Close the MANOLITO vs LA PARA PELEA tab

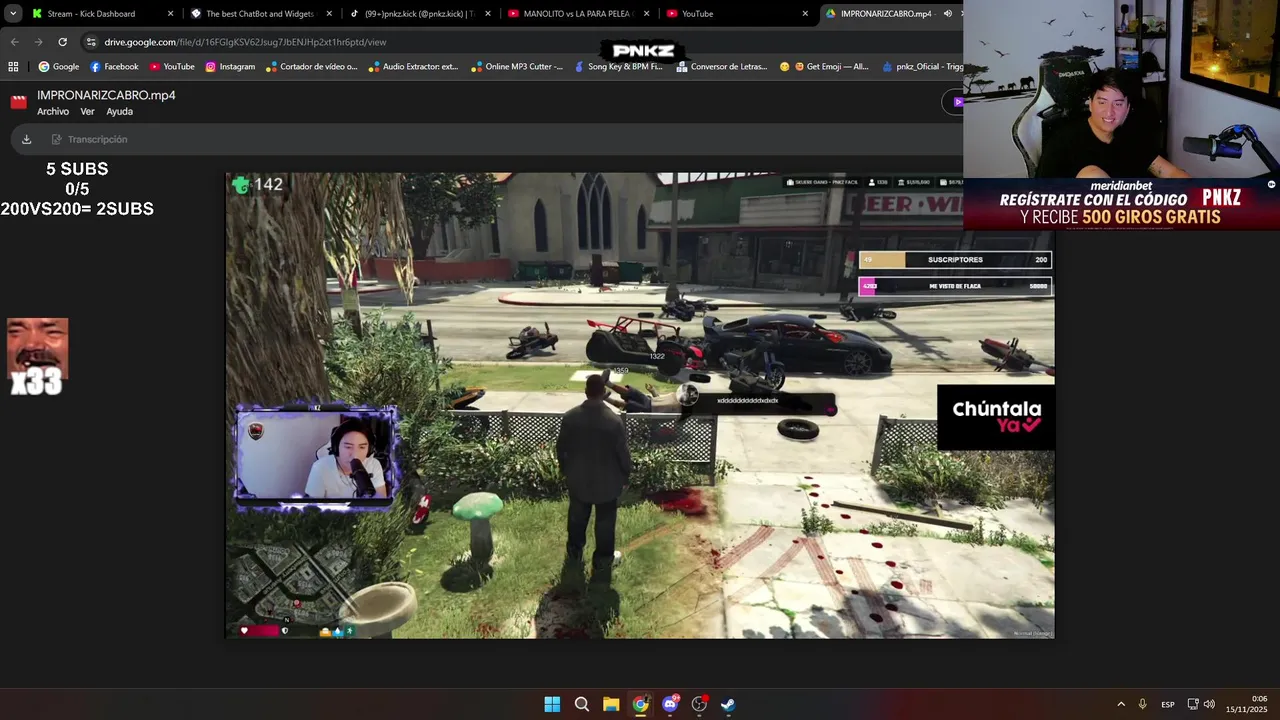646,14
